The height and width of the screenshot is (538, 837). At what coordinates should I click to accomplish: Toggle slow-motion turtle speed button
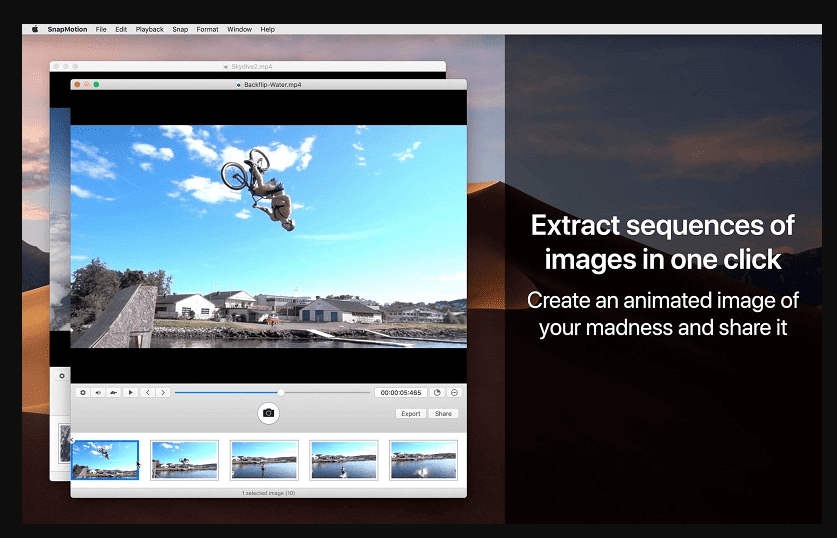click(114, 392)
